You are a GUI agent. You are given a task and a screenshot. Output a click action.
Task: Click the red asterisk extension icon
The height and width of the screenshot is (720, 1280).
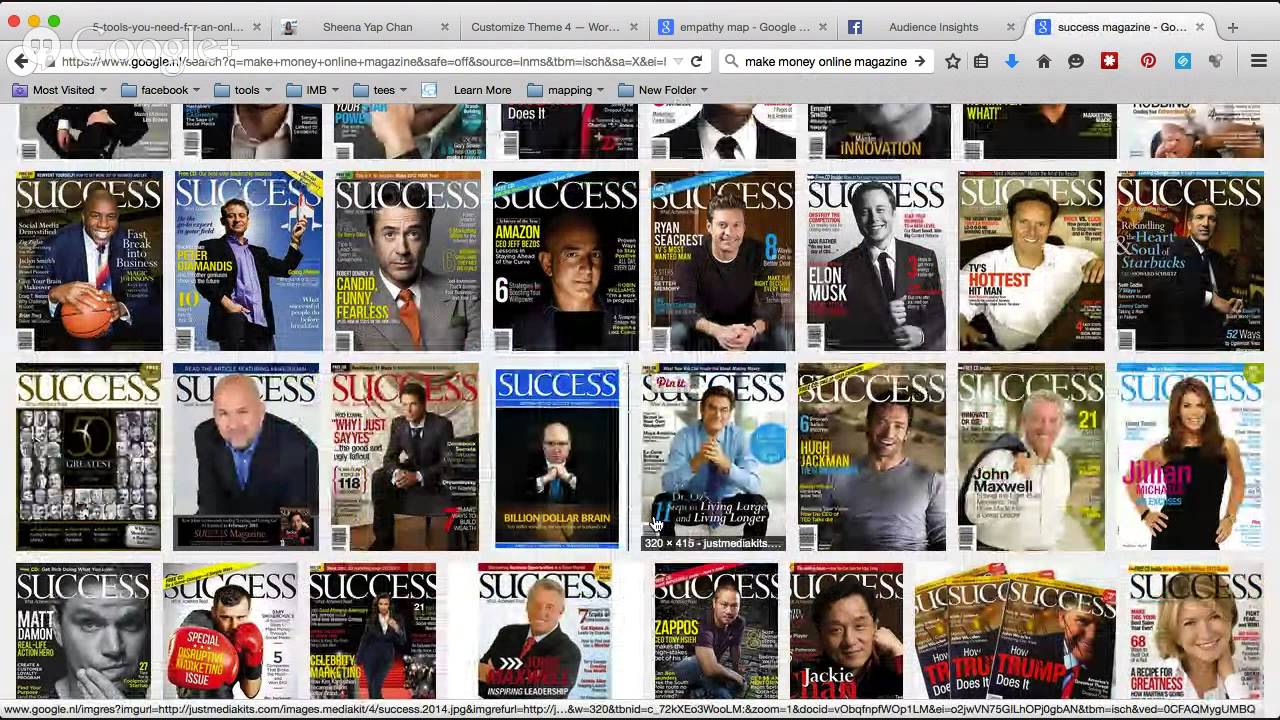coord(1109,61)
